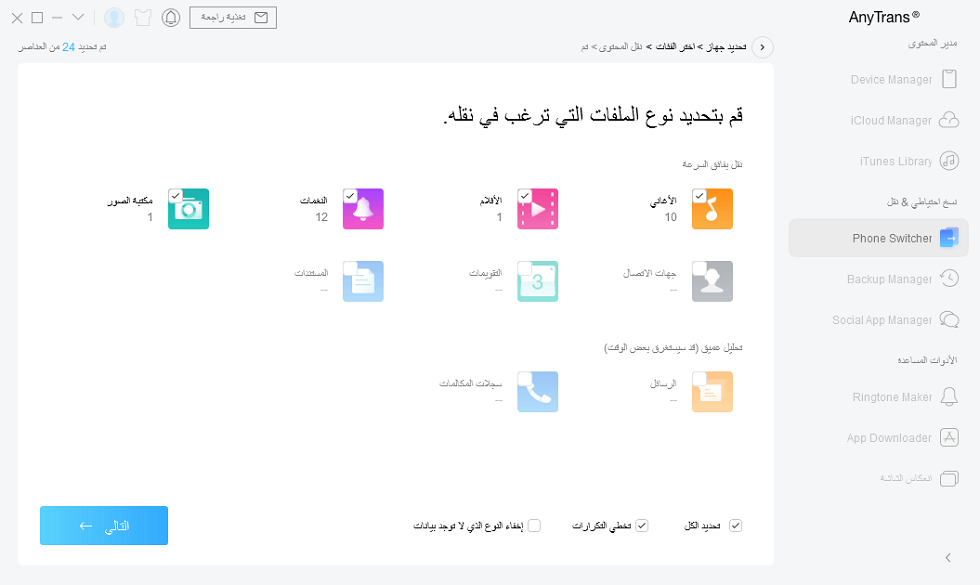The height and width of the screenshot is (585, 980).
Task: Click Ringtones count value 12
Action: coord(321,217)
